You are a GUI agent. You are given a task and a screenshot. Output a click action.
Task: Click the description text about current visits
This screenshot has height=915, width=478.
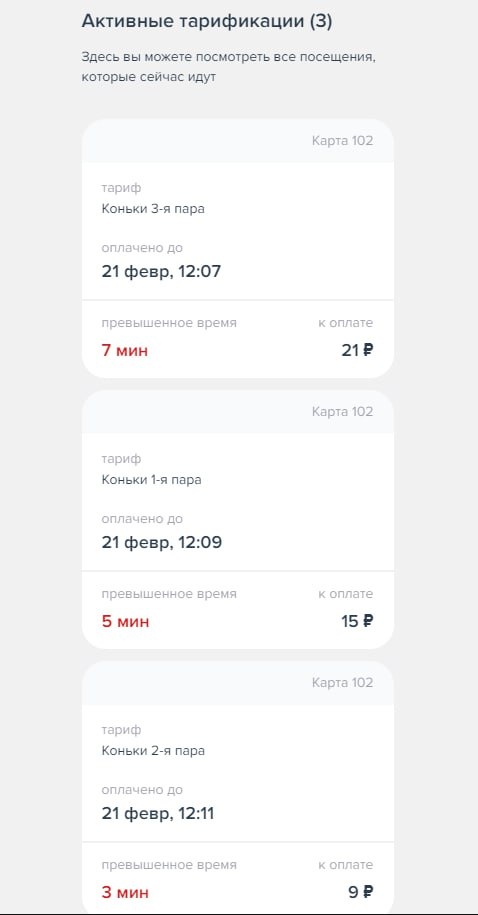[227, 67]
